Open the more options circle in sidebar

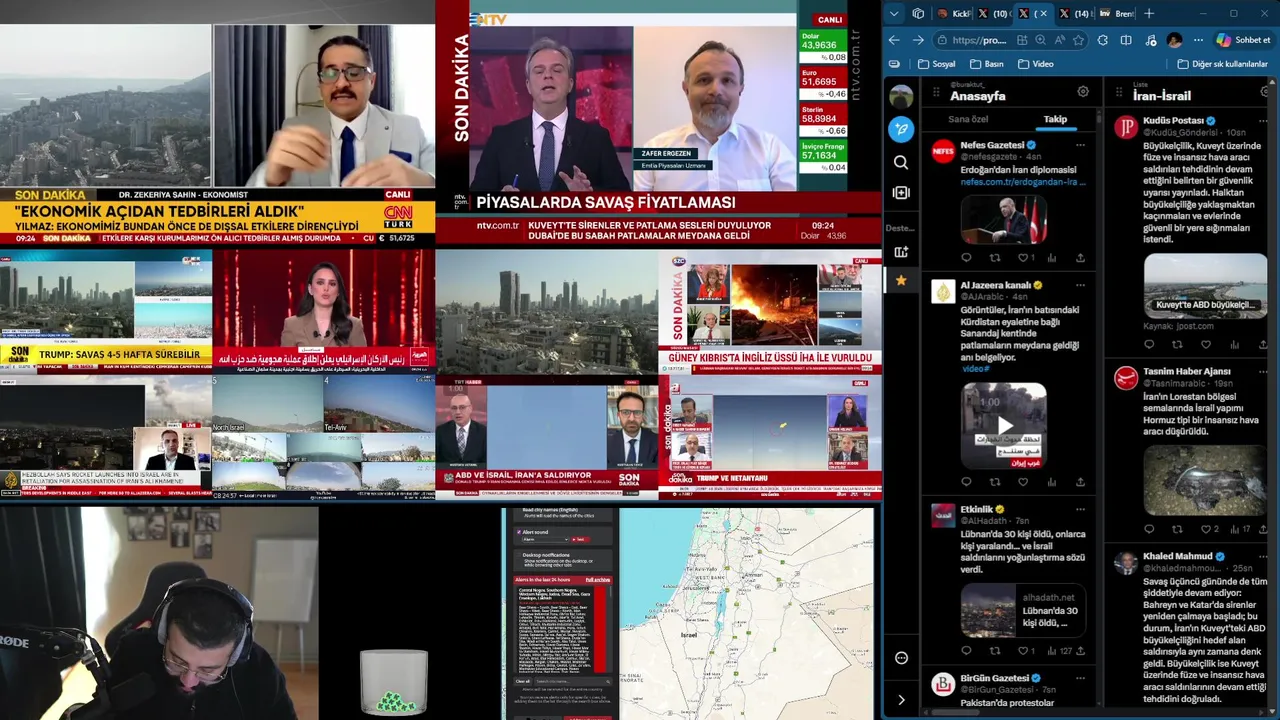pyautogui.click(x=901, y=658)
